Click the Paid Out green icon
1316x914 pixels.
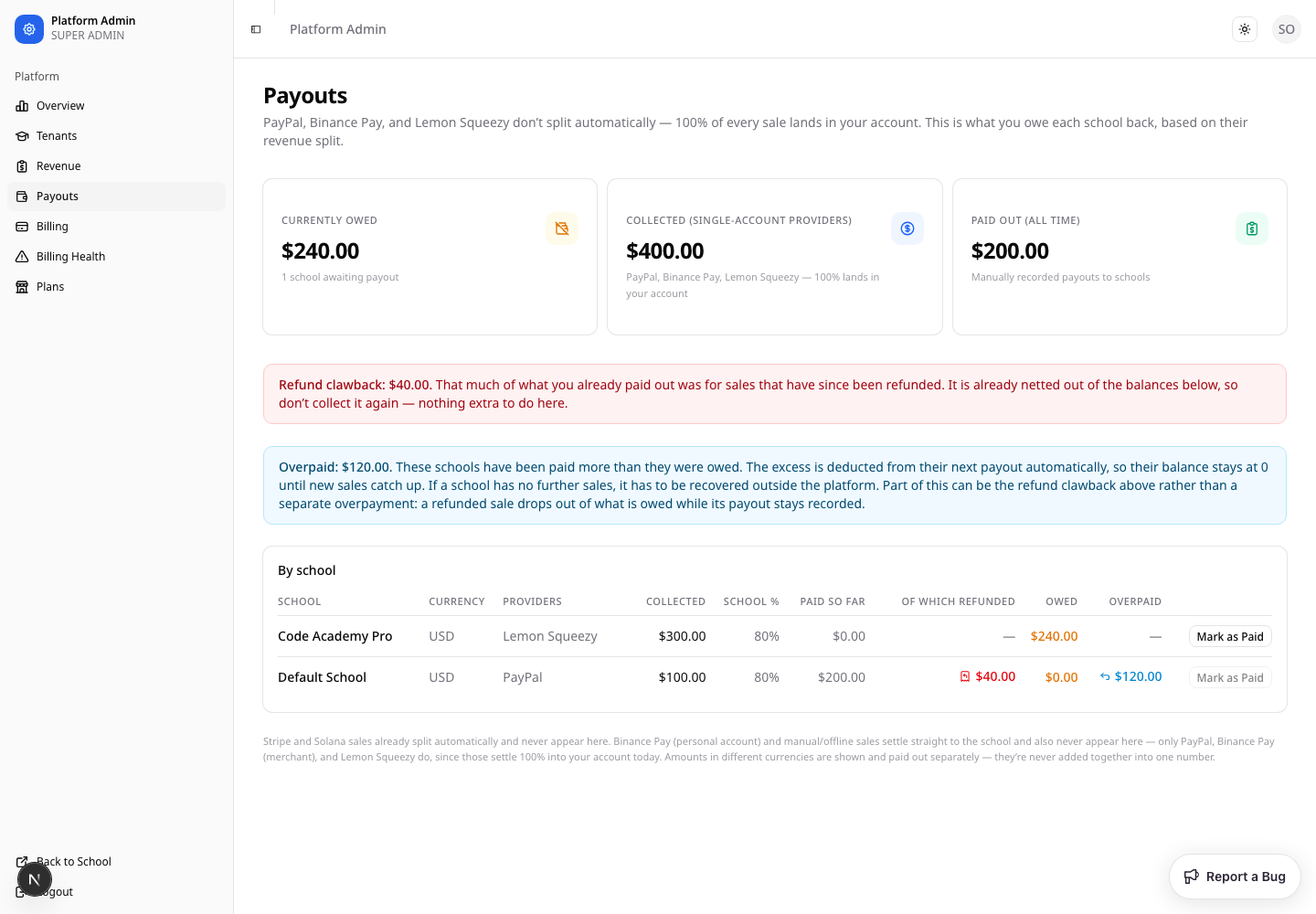coord(1252,228)
